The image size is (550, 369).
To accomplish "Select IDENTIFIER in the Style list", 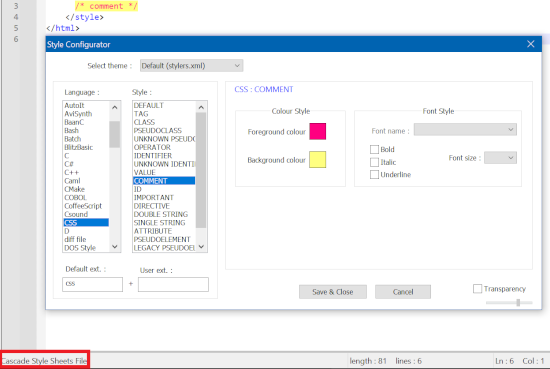I will [164, 156].
